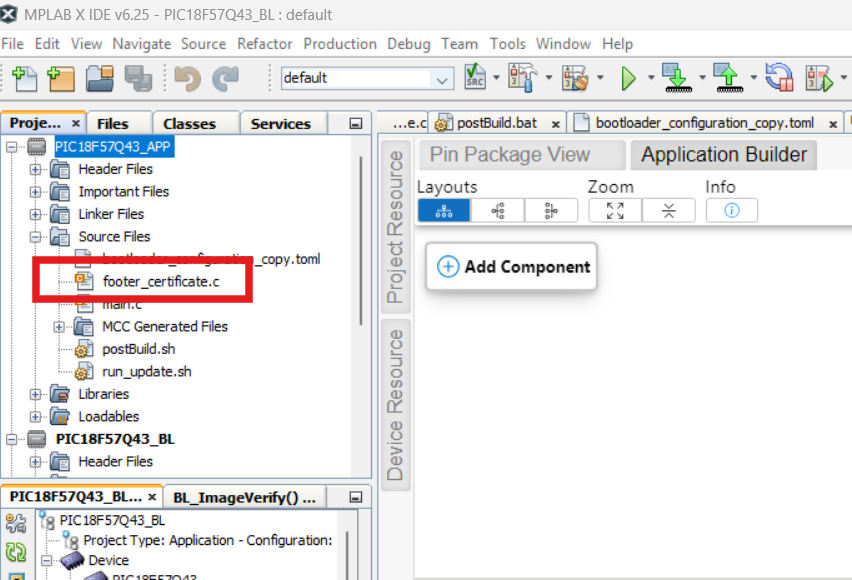The width and height of the screenshot is (852, 580).
Task: Click the Add Component button
Action: 512,267
